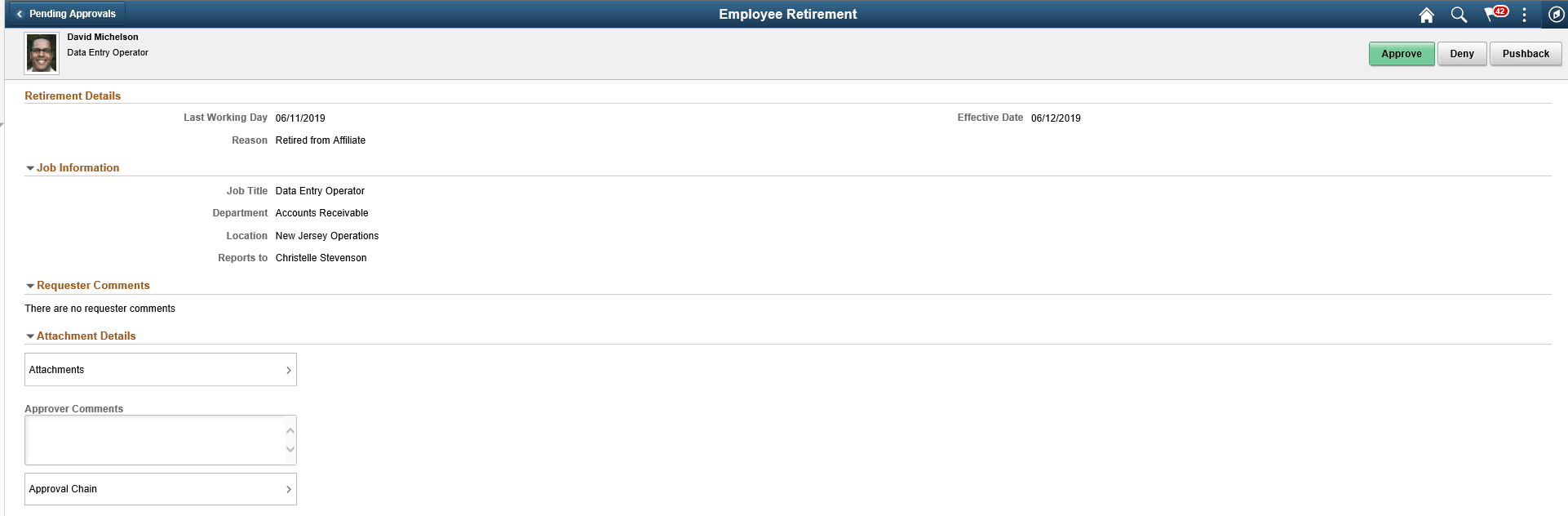
Task: Open the Actions three-dot menu
Action: (x=1524, y=14)
